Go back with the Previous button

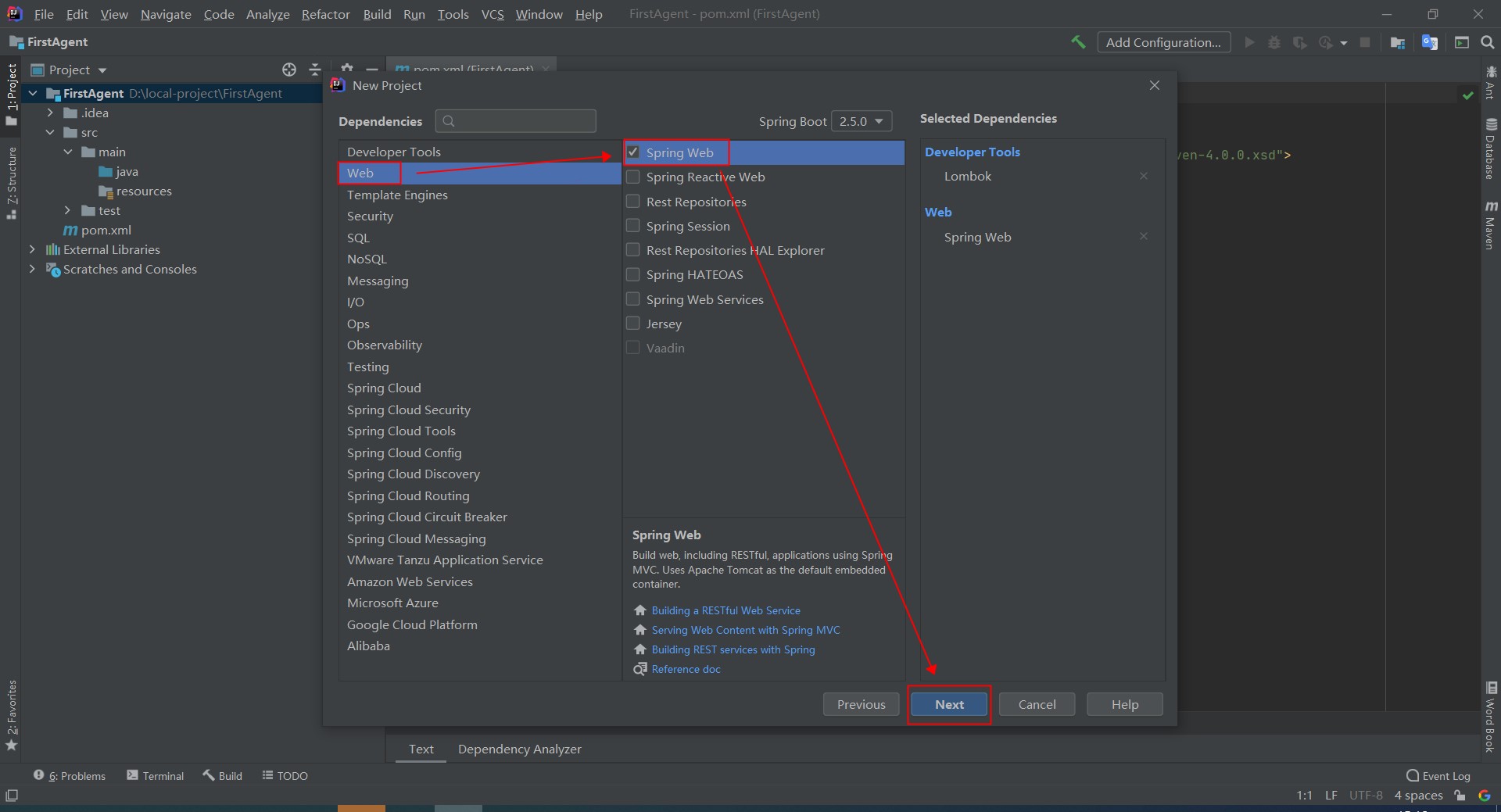click(x=861, y=704)
